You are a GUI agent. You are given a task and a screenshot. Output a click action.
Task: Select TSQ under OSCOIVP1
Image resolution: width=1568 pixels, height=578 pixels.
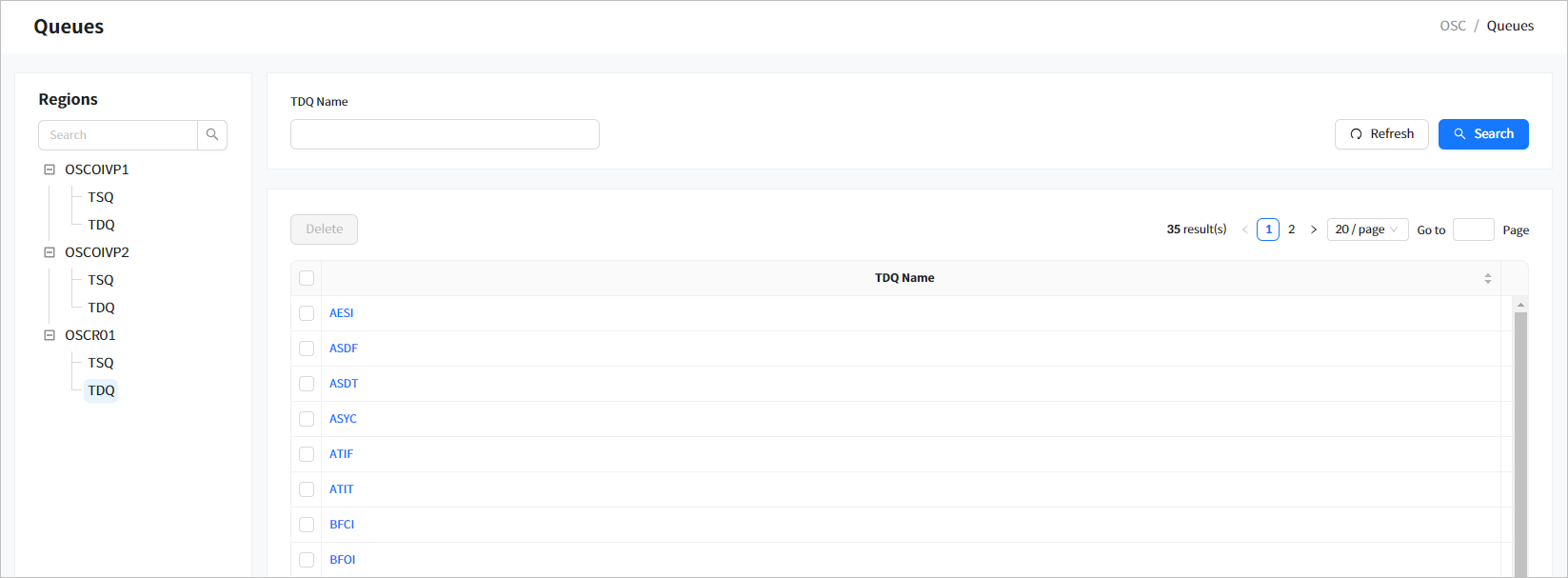tap(101, 197)
